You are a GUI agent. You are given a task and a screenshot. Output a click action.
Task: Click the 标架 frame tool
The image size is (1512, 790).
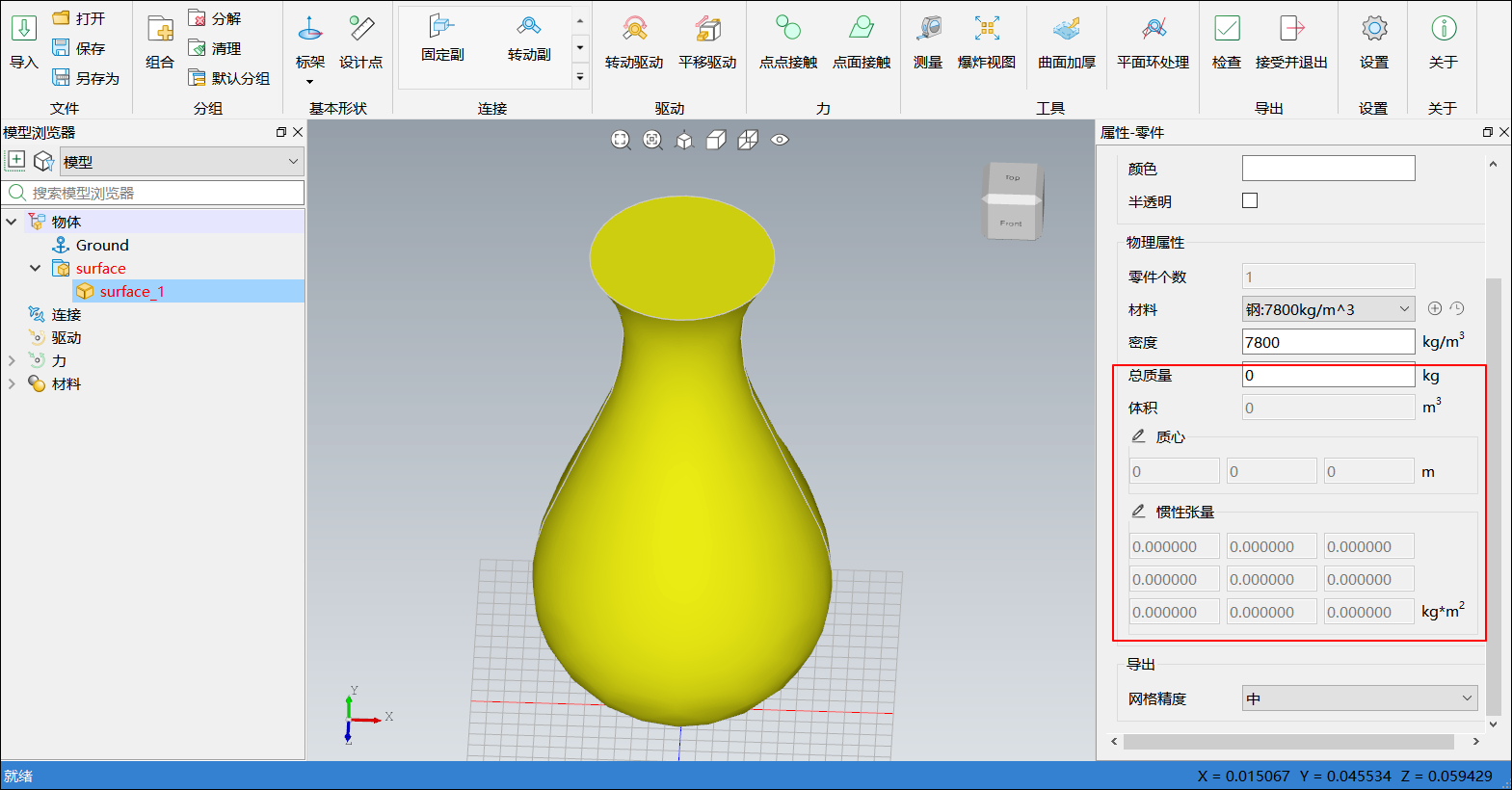(x=310, y=41)
